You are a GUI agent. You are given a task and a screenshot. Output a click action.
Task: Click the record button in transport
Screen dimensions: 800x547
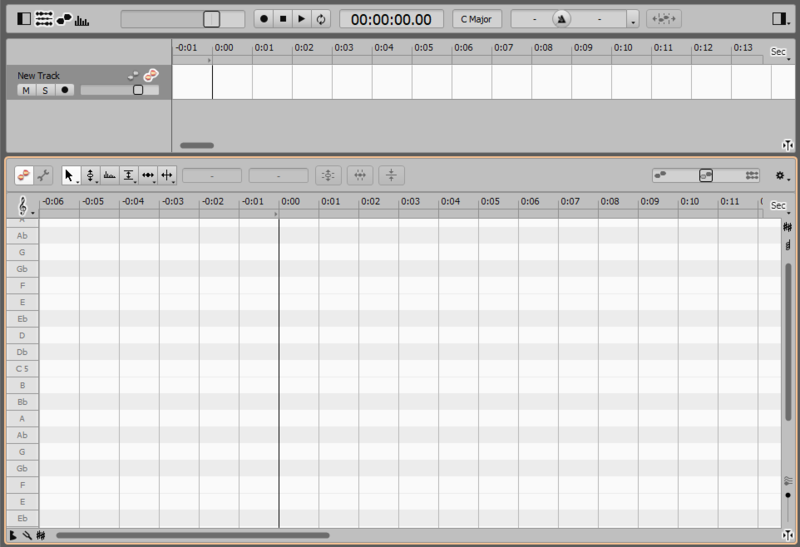coord(264,19)
